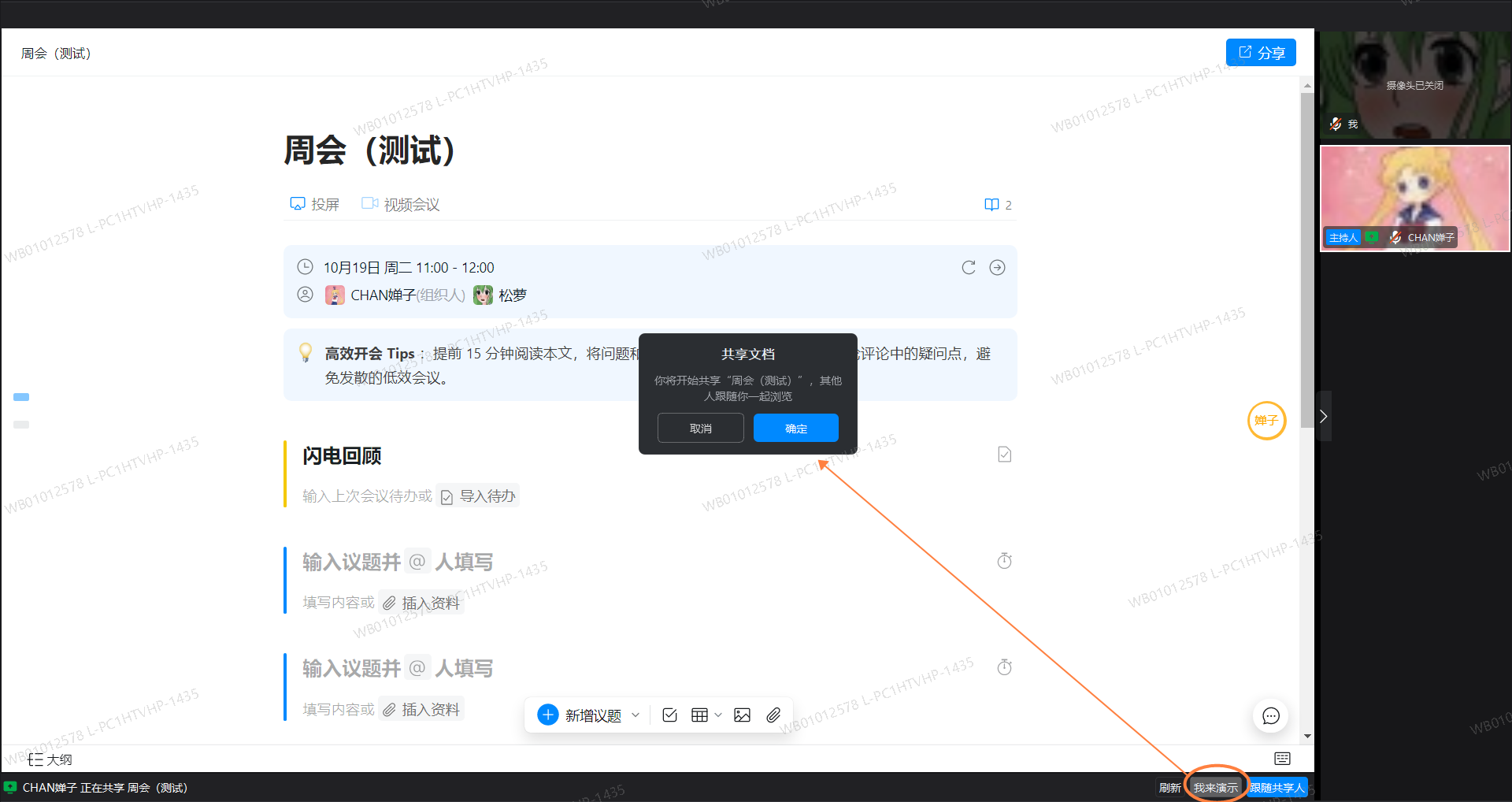Open the keyboard shortcut panel icon
The image size is (1512, 802).
click(1281, 759)
